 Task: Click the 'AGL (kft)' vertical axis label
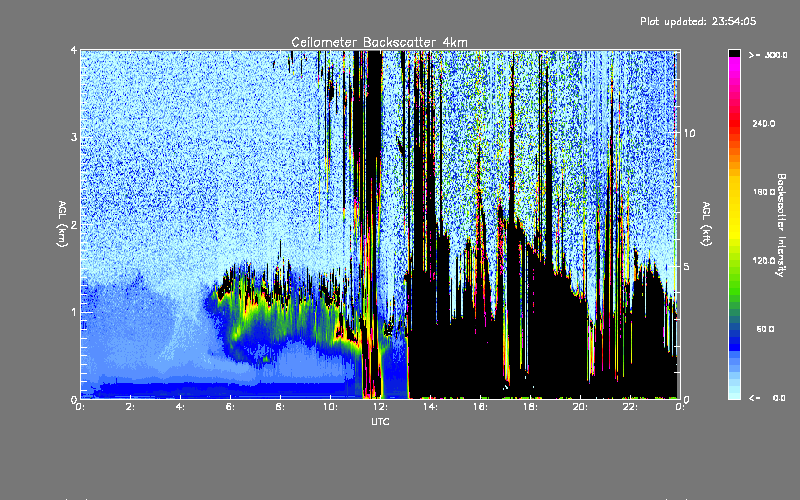706,224
